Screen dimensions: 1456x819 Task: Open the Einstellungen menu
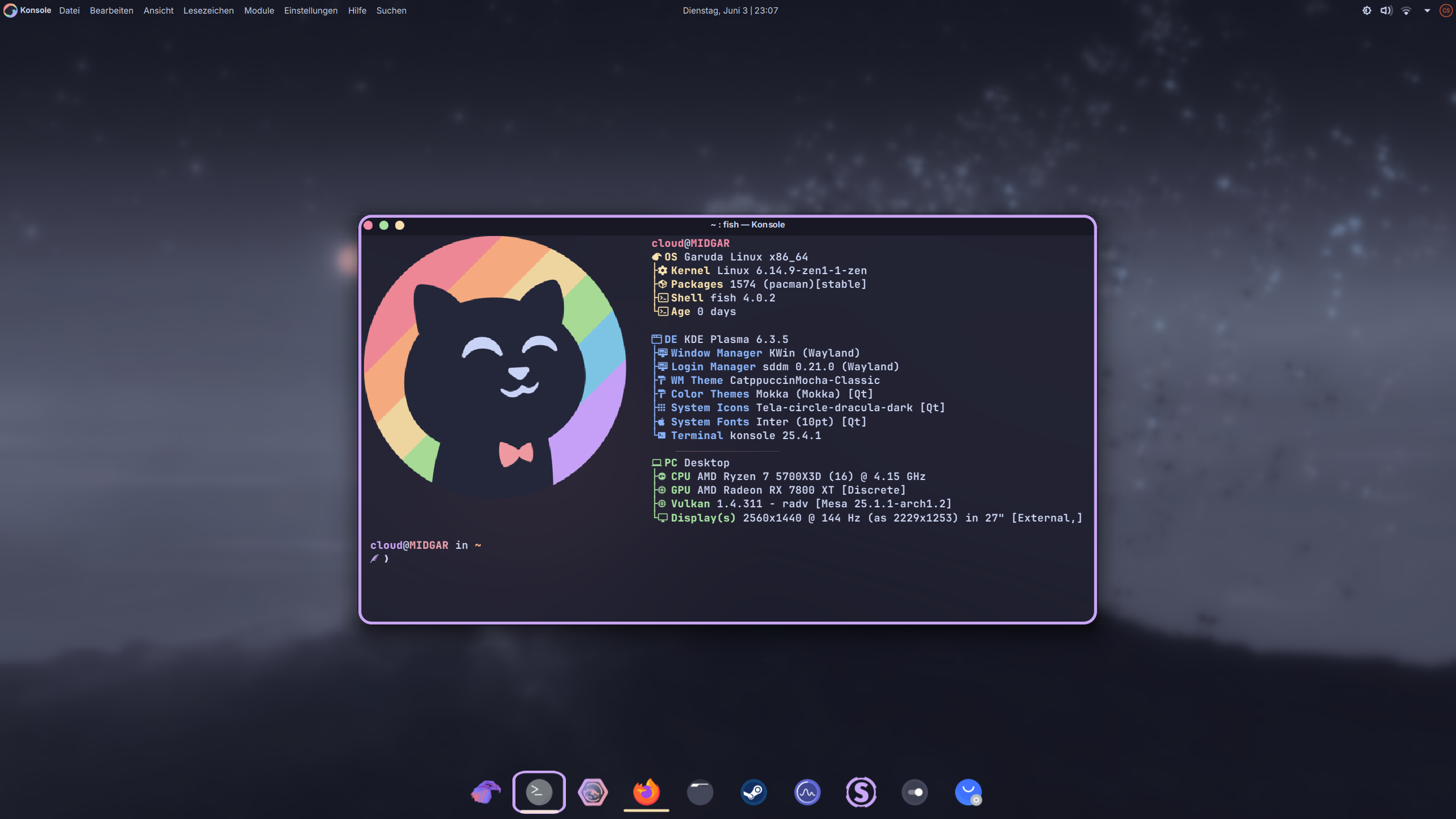click(311, 10)
